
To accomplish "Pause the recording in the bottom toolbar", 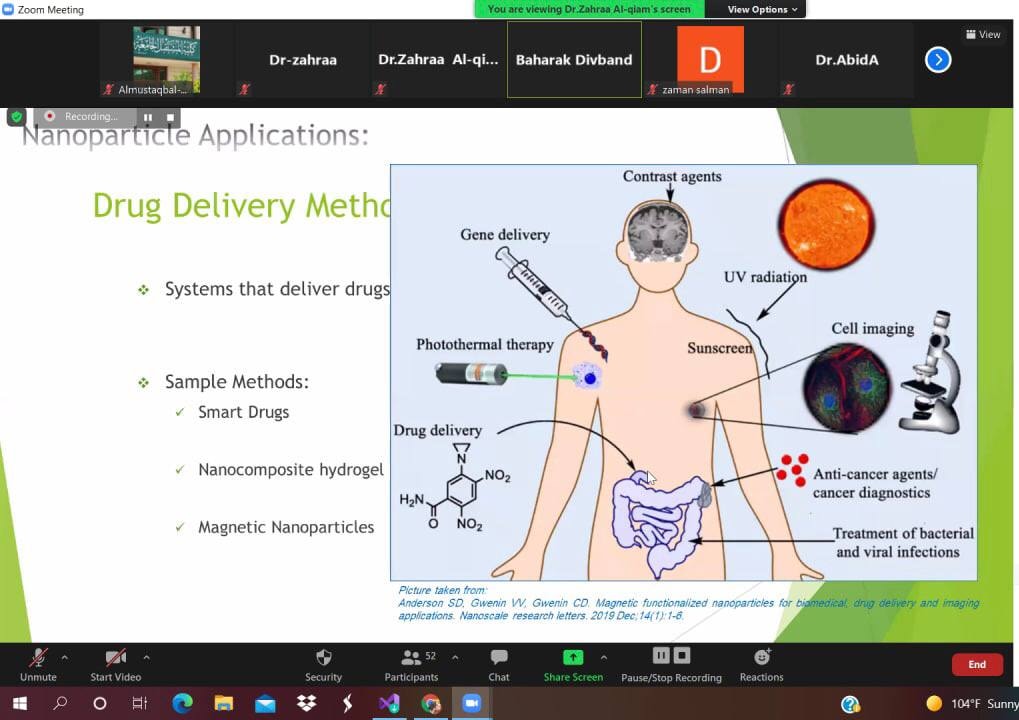I will click(660, 656).
